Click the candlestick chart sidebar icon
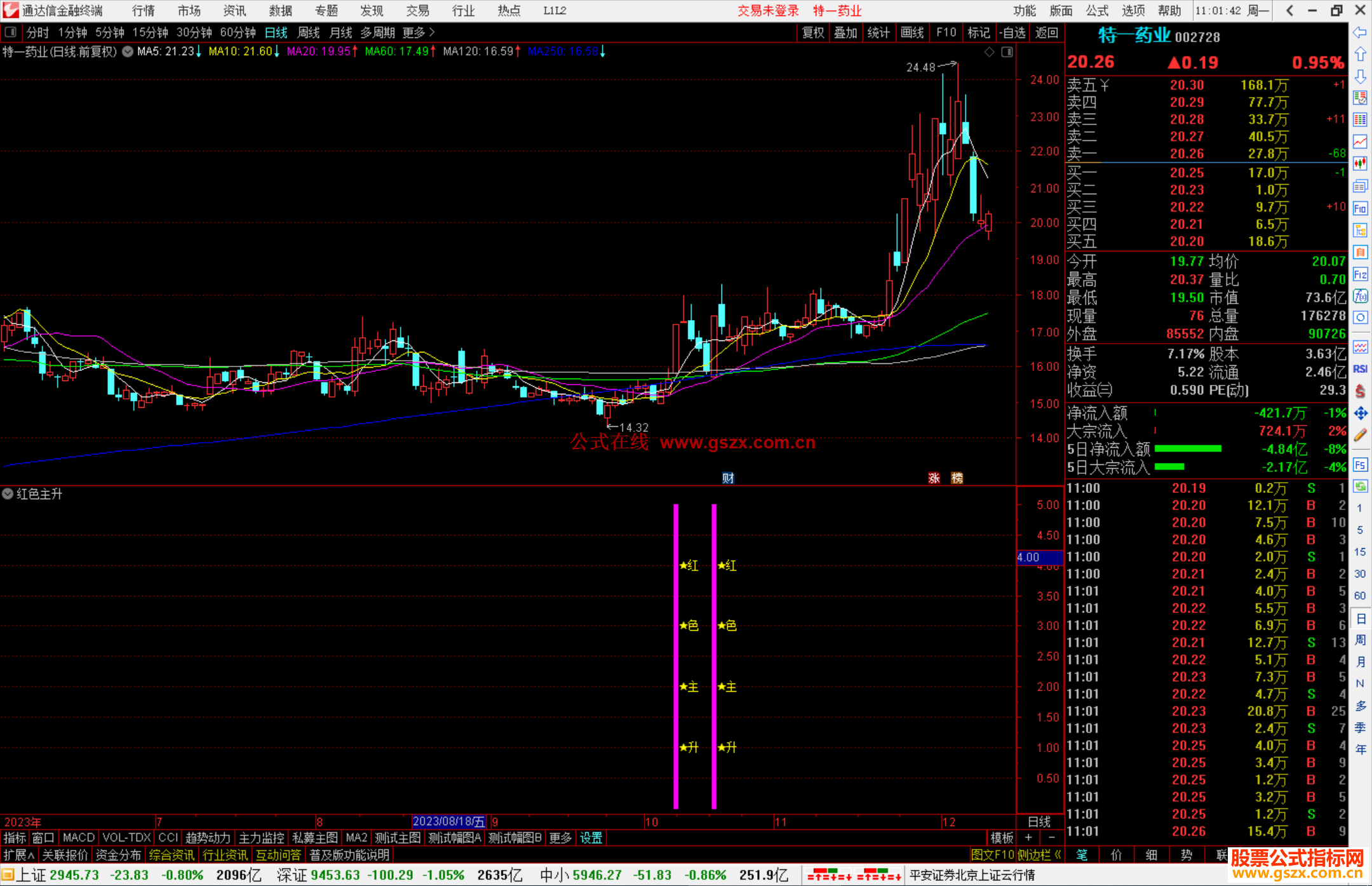 click(1360, 163)
